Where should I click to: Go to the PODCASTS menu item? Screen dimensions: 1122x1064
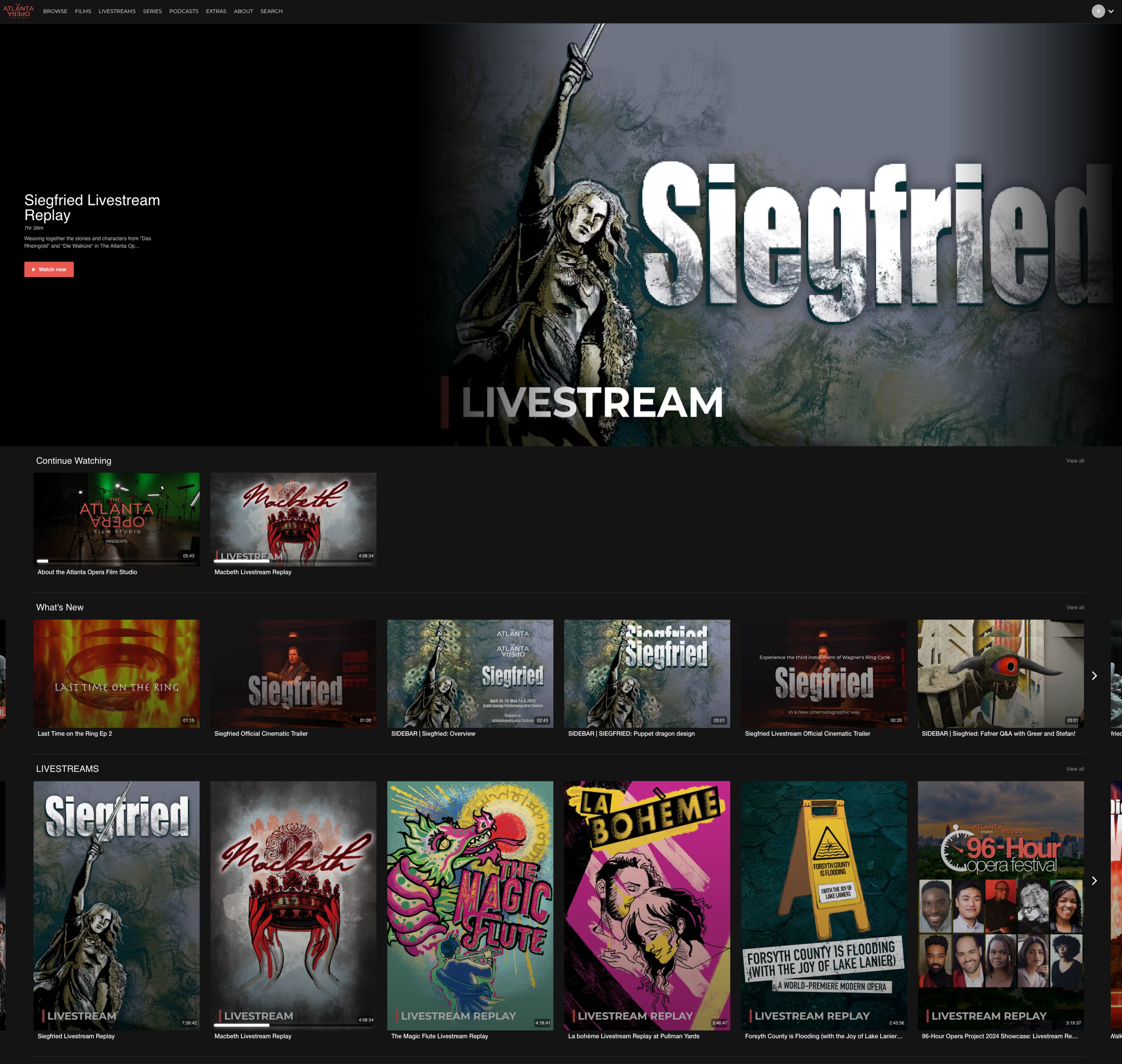(x=183, y=11)
